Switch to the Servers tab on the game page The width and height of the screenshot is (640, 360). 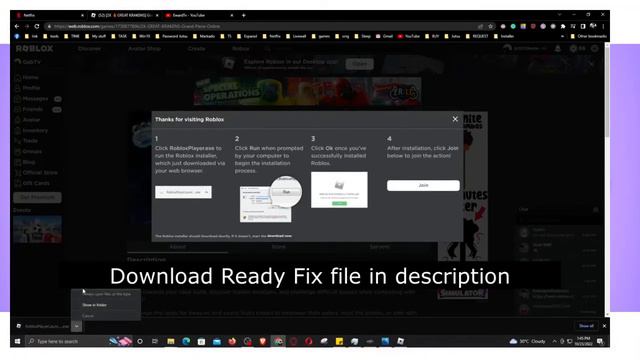(380, 247)
